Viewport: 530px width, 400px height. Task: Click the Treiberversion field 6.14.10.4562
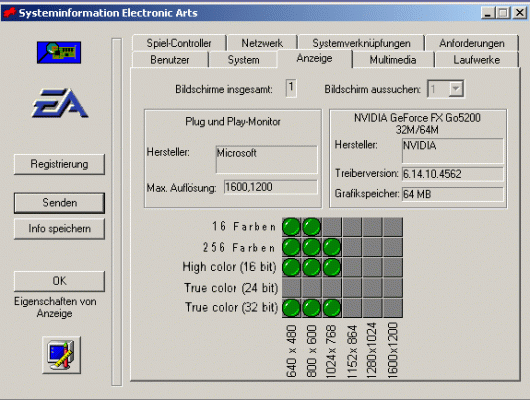pyautogui.click(x=453, y=174)
